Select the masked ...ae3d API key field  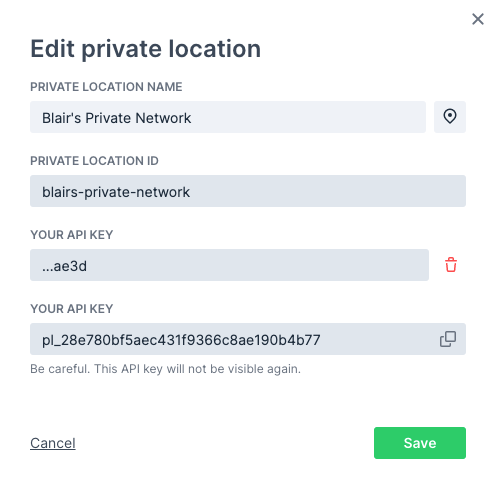point(229,265)
